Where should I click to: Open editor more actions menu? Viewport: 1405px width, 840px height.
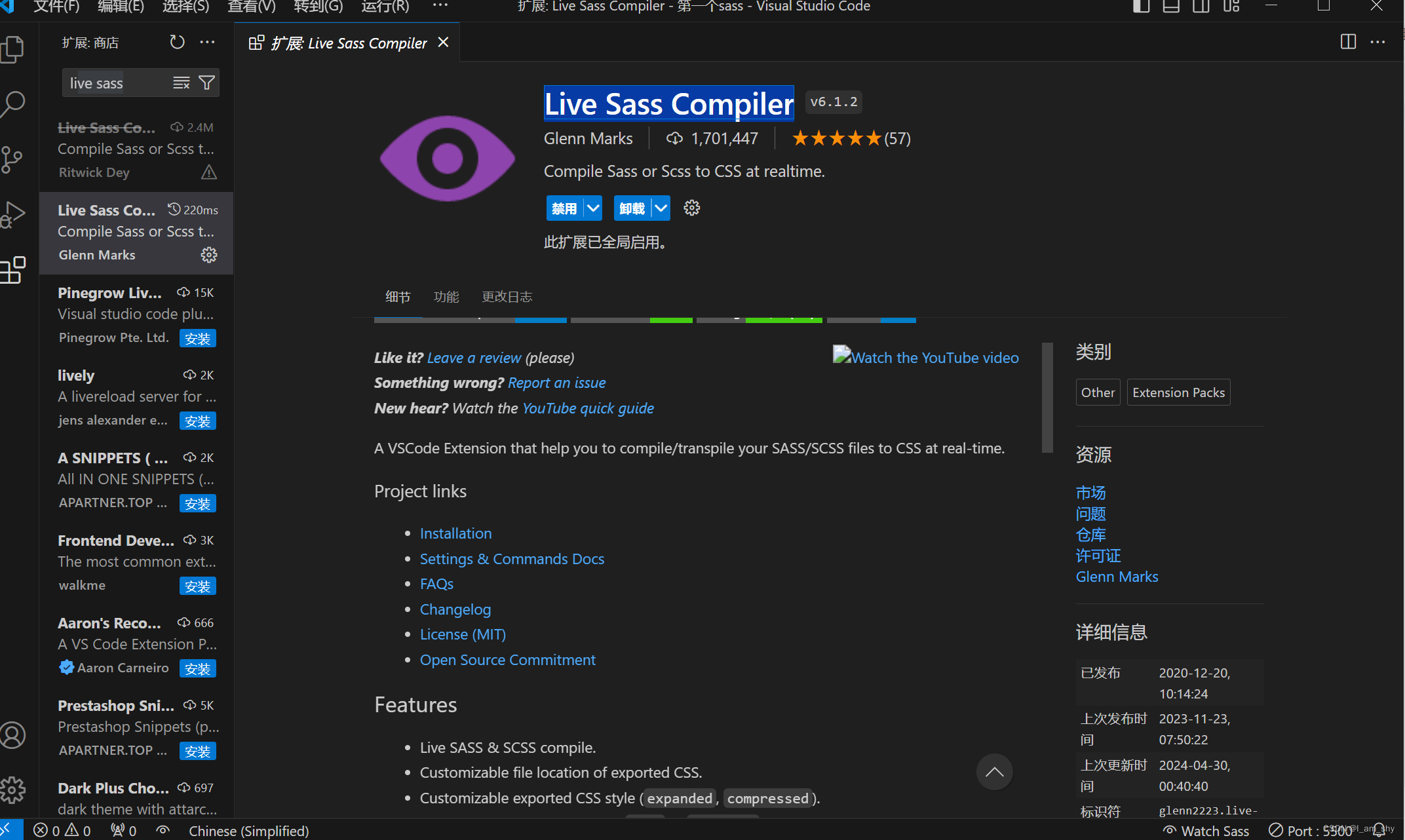click(x=1378, y=43)
